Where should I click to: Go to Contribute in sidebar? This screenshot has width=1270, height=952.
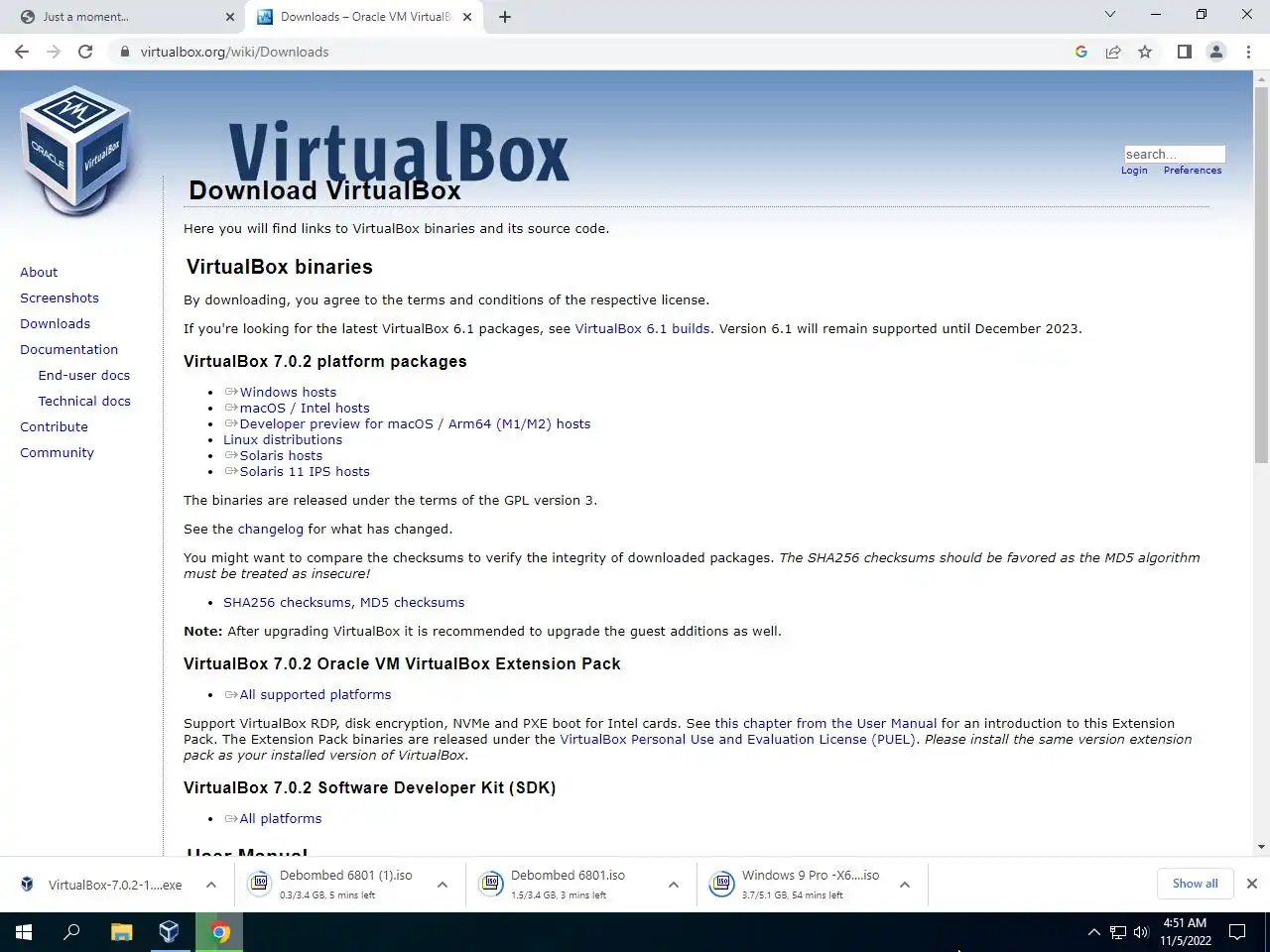[54, 426]
